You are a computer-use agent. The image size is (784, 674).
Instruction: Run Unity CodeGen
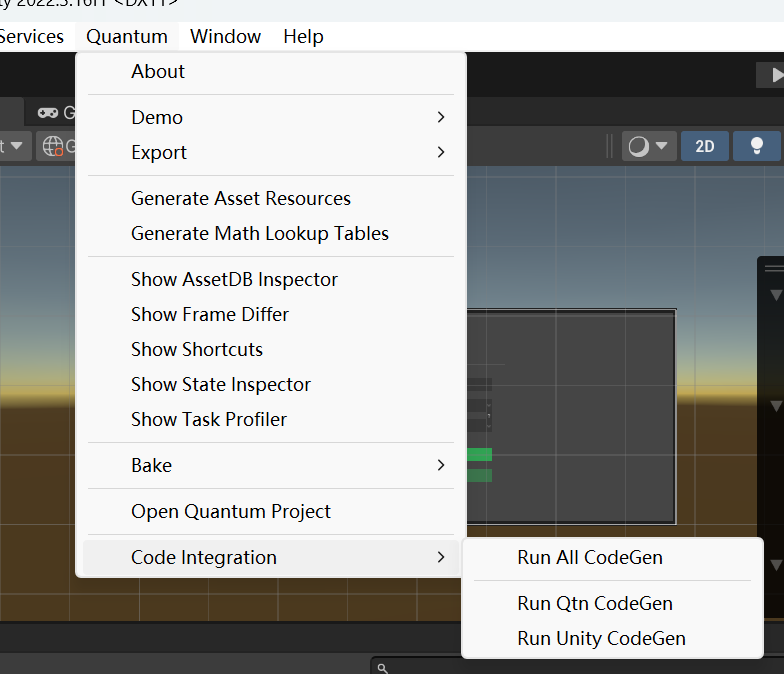click(612, 638)
